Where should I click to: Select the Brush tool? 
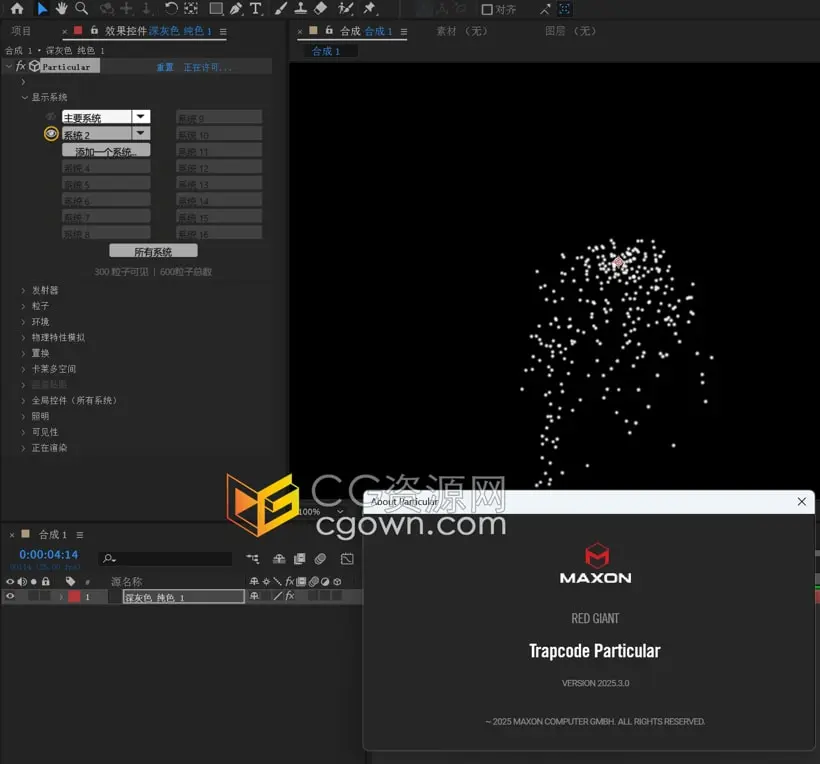click(x=281, y=8)
